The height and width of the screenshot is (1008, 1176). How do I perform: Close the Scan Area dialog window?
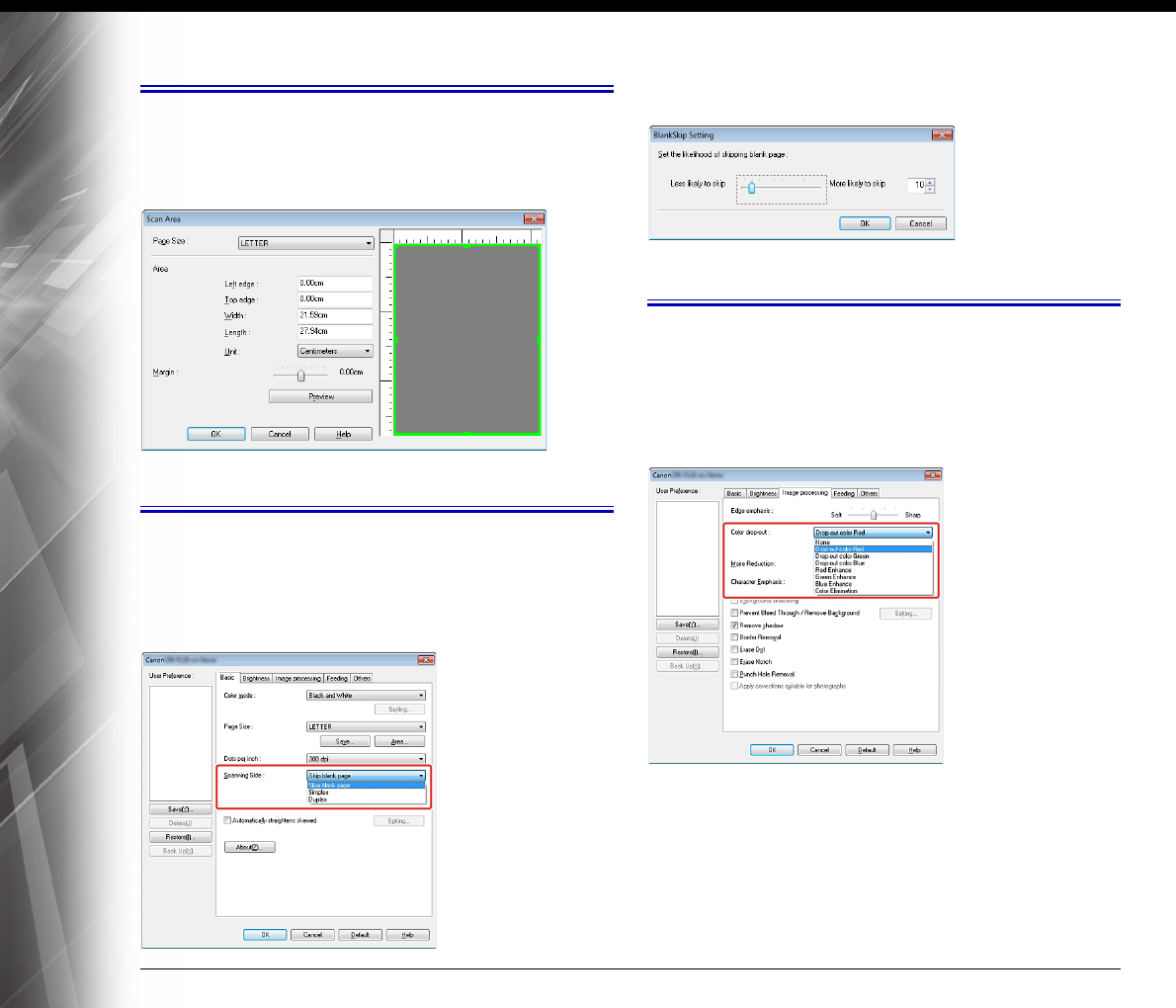click(x=535, y=219)
